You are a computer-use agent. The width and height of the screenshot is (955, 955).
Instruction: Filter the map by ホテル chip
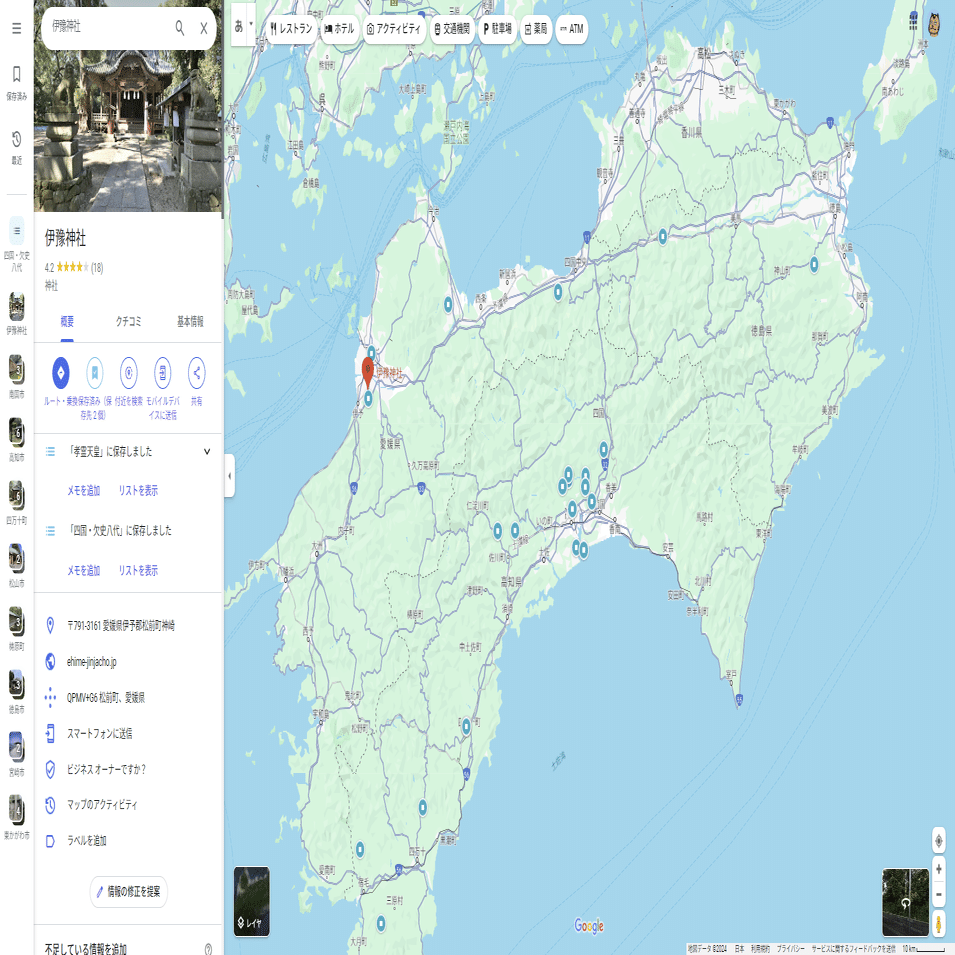coord(339,29)
